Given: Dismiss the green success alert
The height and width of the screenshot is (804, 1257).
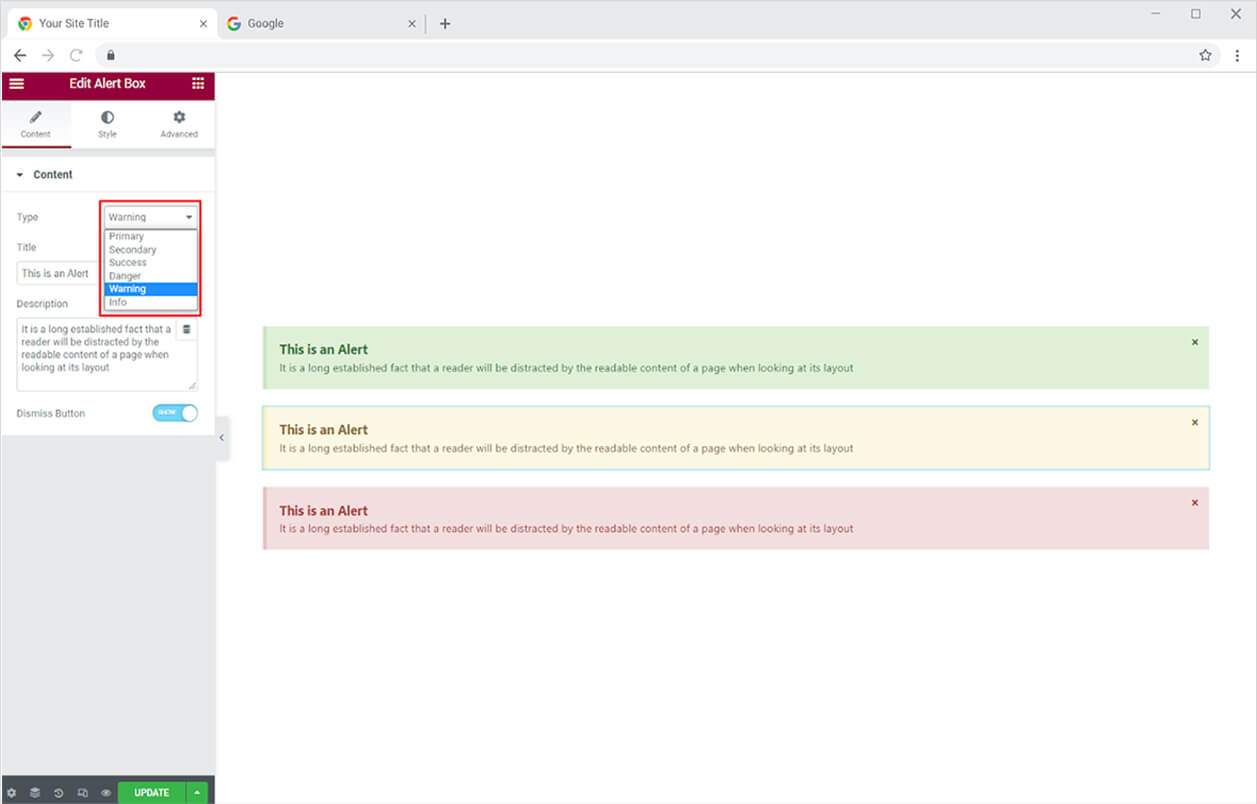Looking at the screenshot, I should pos(1194,341).
